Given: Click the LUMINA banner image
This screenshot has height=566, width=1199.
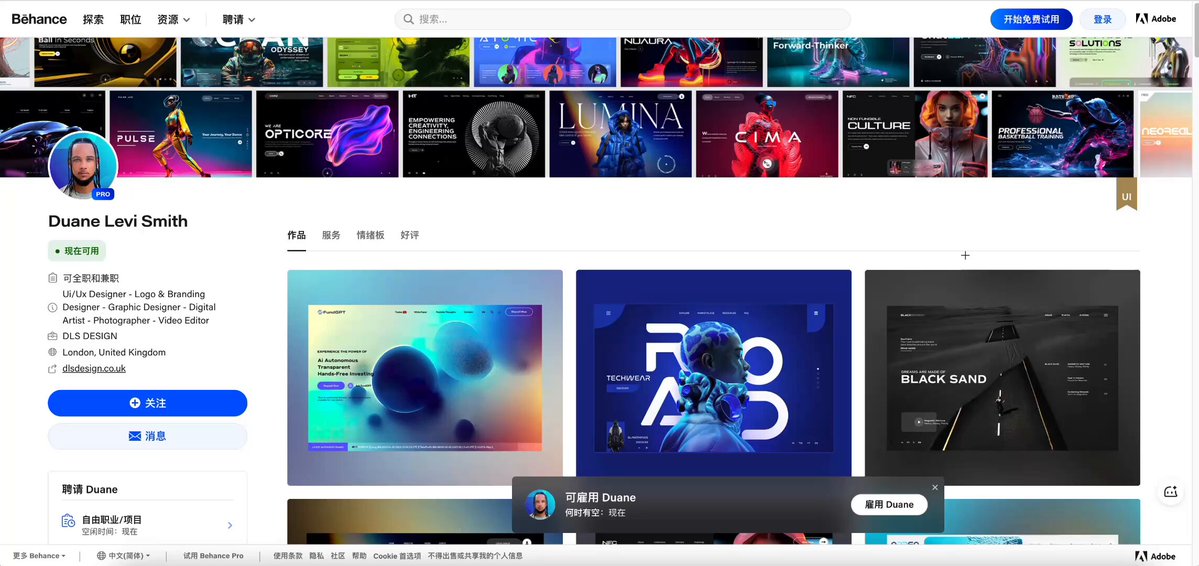Looking at the screenshot, I should click(x=620, y=134).
